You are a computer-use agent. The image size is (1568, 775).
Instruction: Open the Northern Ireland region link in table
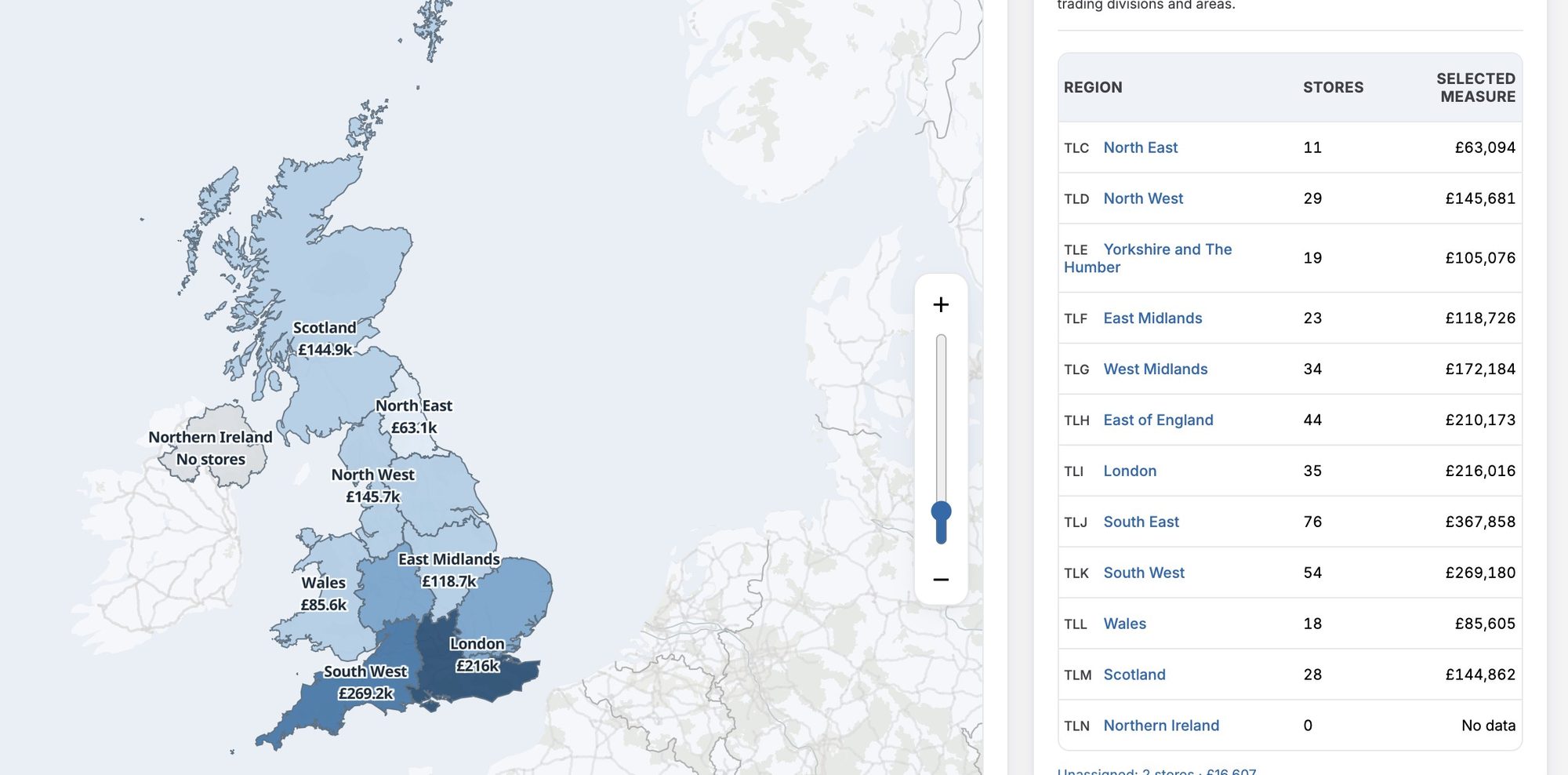click(x=1161, y=726)
